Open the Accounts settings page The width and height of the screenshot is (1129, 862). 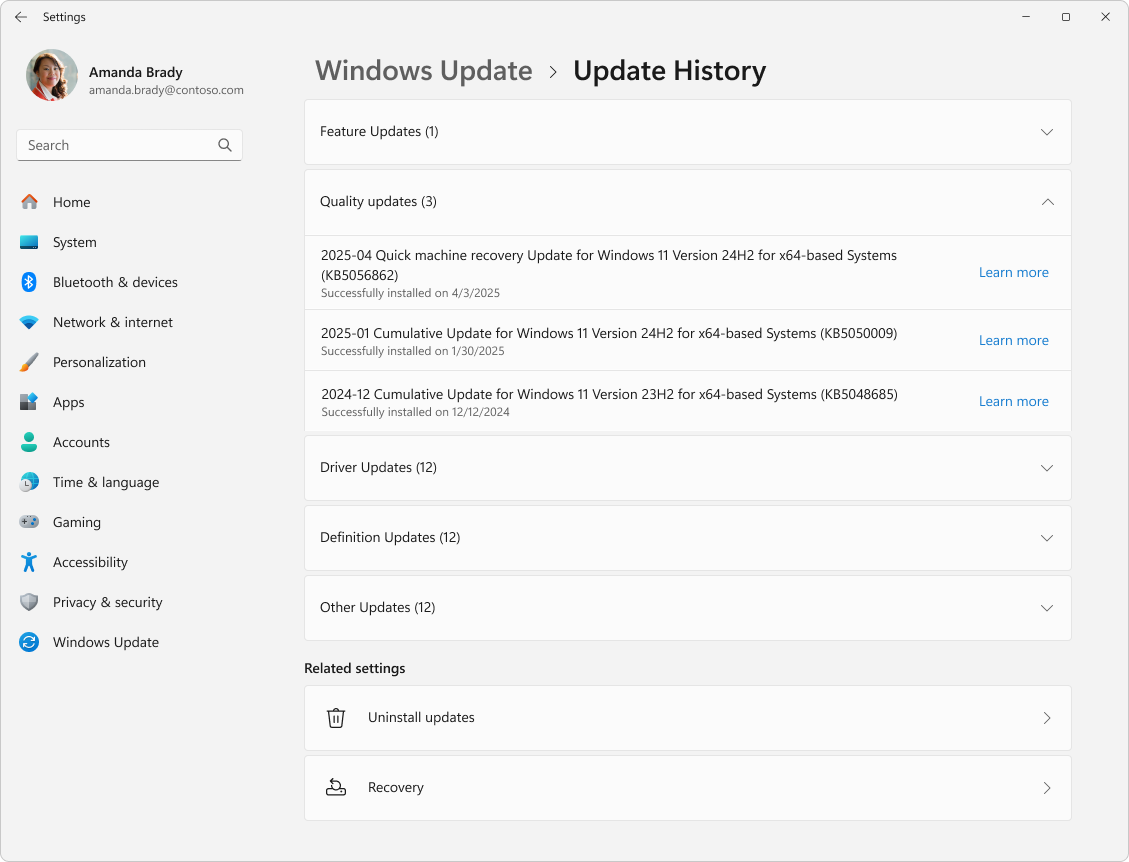click(x=81, y=442)
